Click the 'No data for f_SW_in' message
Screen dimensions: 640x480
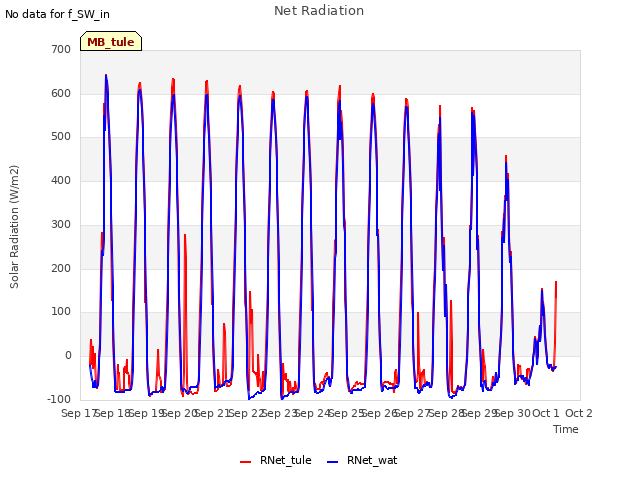(x=57, y=14)
